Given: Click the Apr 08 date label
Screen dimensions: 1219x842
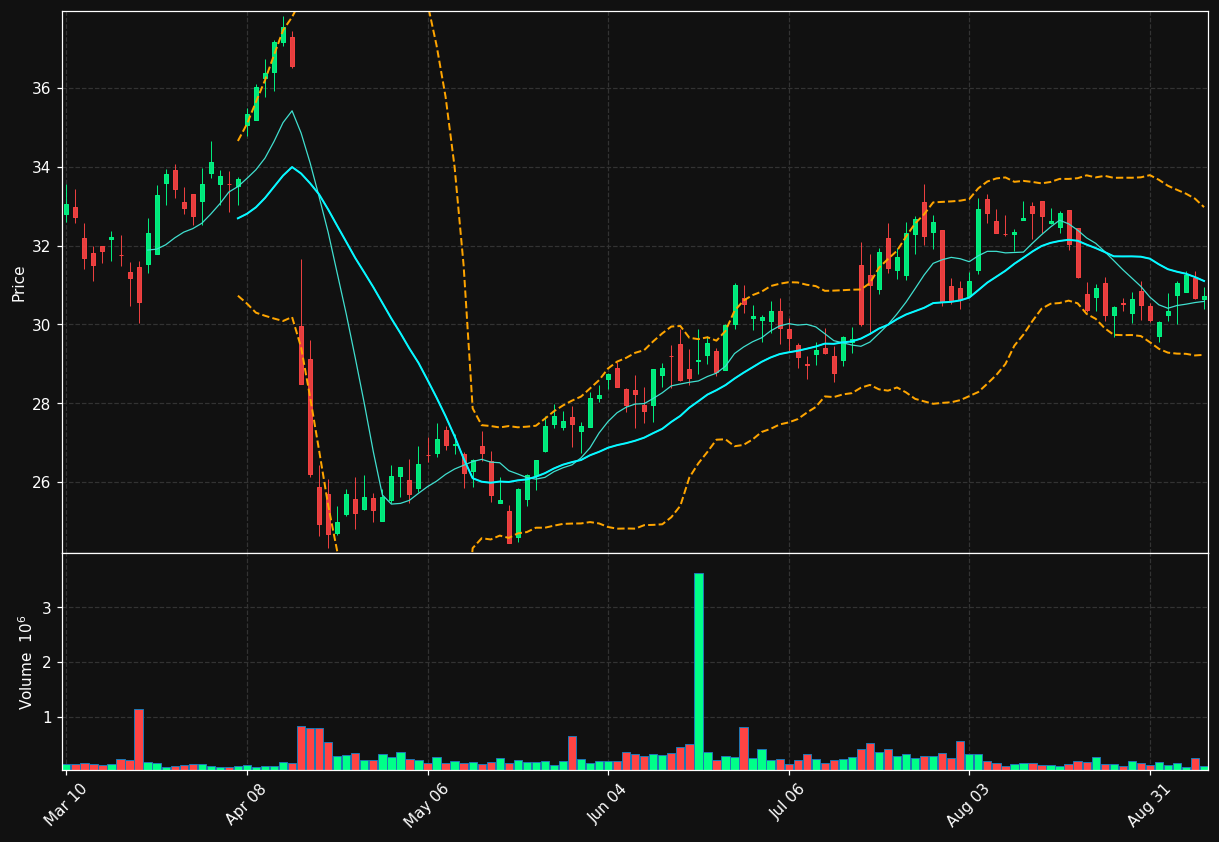Looking at the screenshot, I should coord(245,805).
